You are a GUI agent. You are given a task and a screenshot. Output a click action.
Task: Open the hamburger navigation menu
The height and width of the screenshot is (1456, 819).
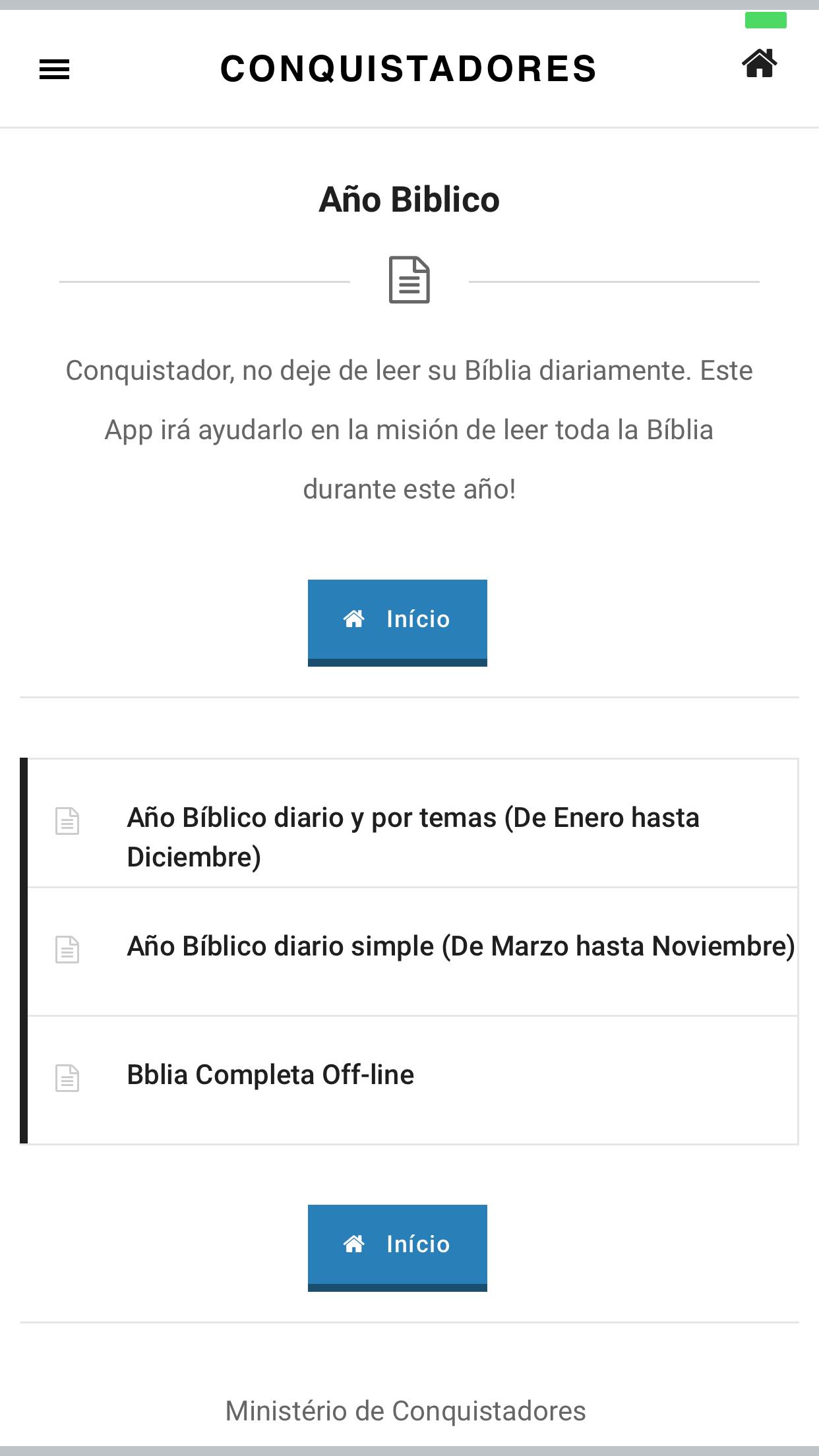(54, 69)
